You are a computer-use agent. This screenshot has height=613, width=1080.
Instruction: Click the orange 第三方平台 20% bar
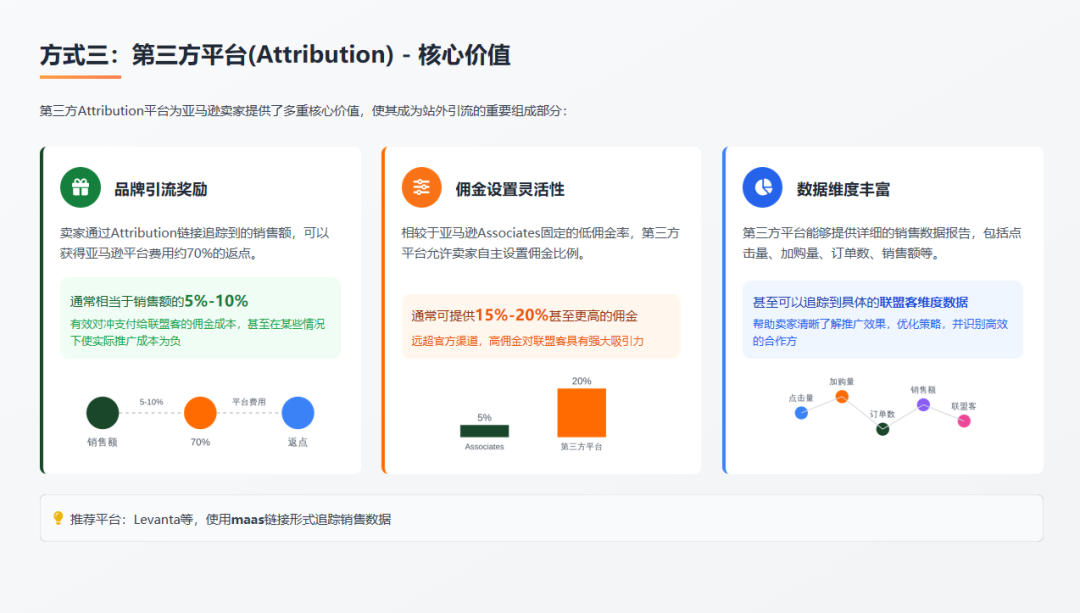[581, 413]
